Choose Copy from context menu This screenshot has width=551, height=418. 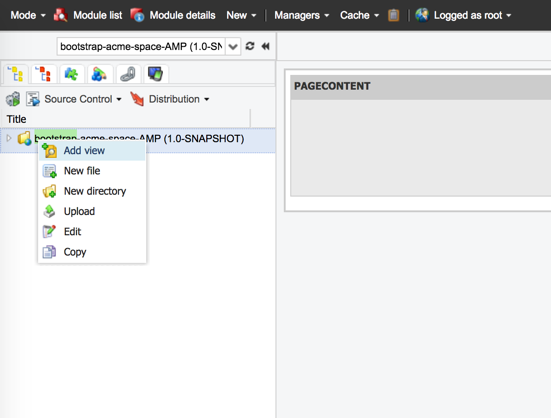(92, 252)
